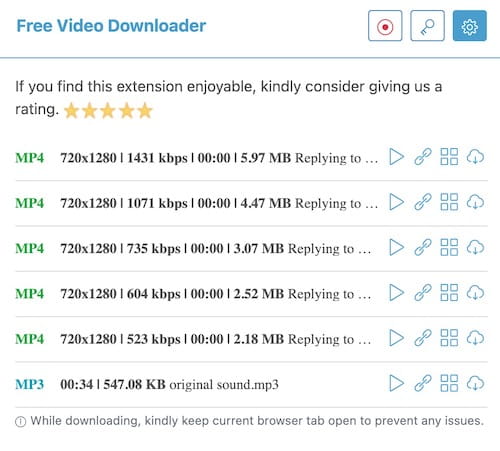The image size is (500, 451).
Task: Select the 720x1280 735 kbps row text
Action: coord(216,249)
